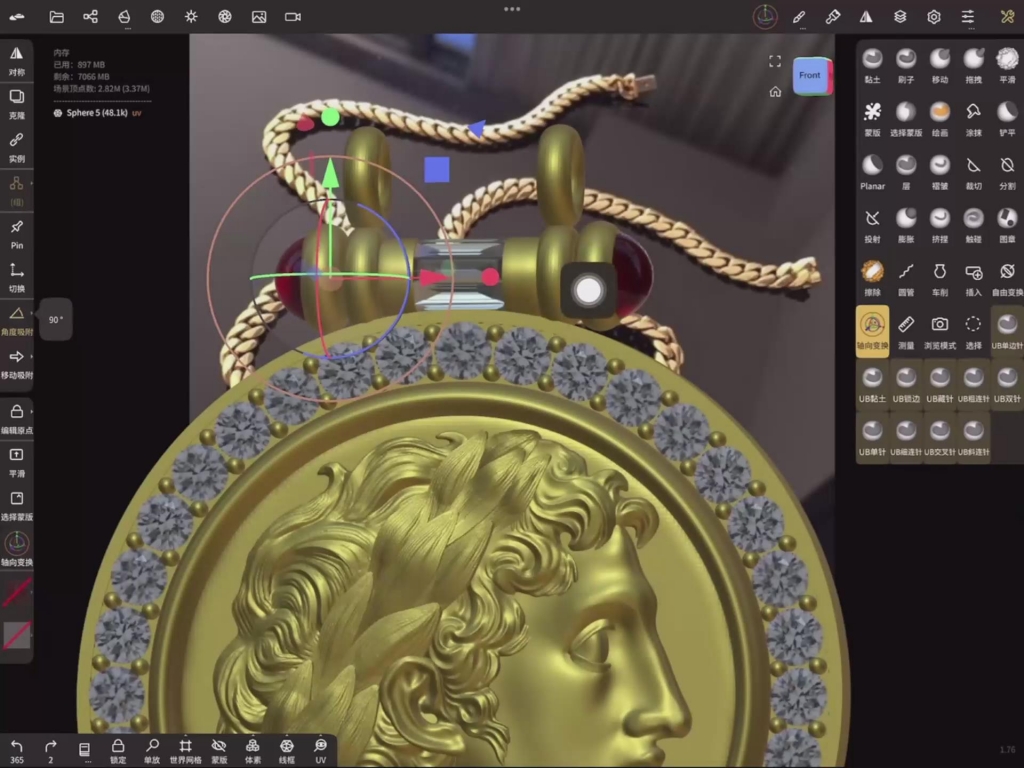Select the 自由变换 free transform tool
The width and height of the screenshot is (1024, 768).
point(1007,279)
